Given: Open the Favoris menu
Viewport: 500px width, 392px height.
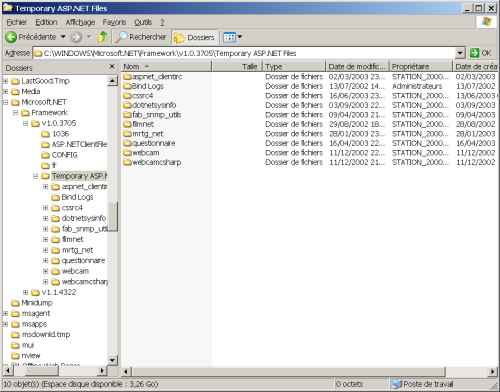Looking at the screenshot, I should point(114,22).
